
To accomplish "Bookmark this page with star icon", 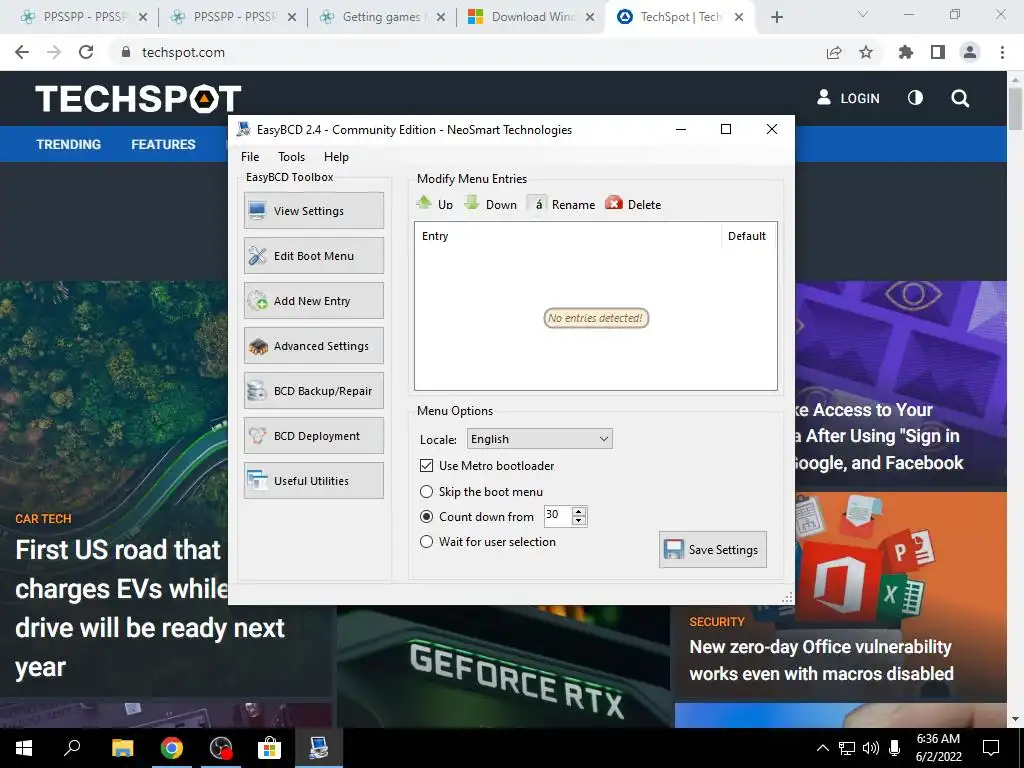I will coord(866,52).
